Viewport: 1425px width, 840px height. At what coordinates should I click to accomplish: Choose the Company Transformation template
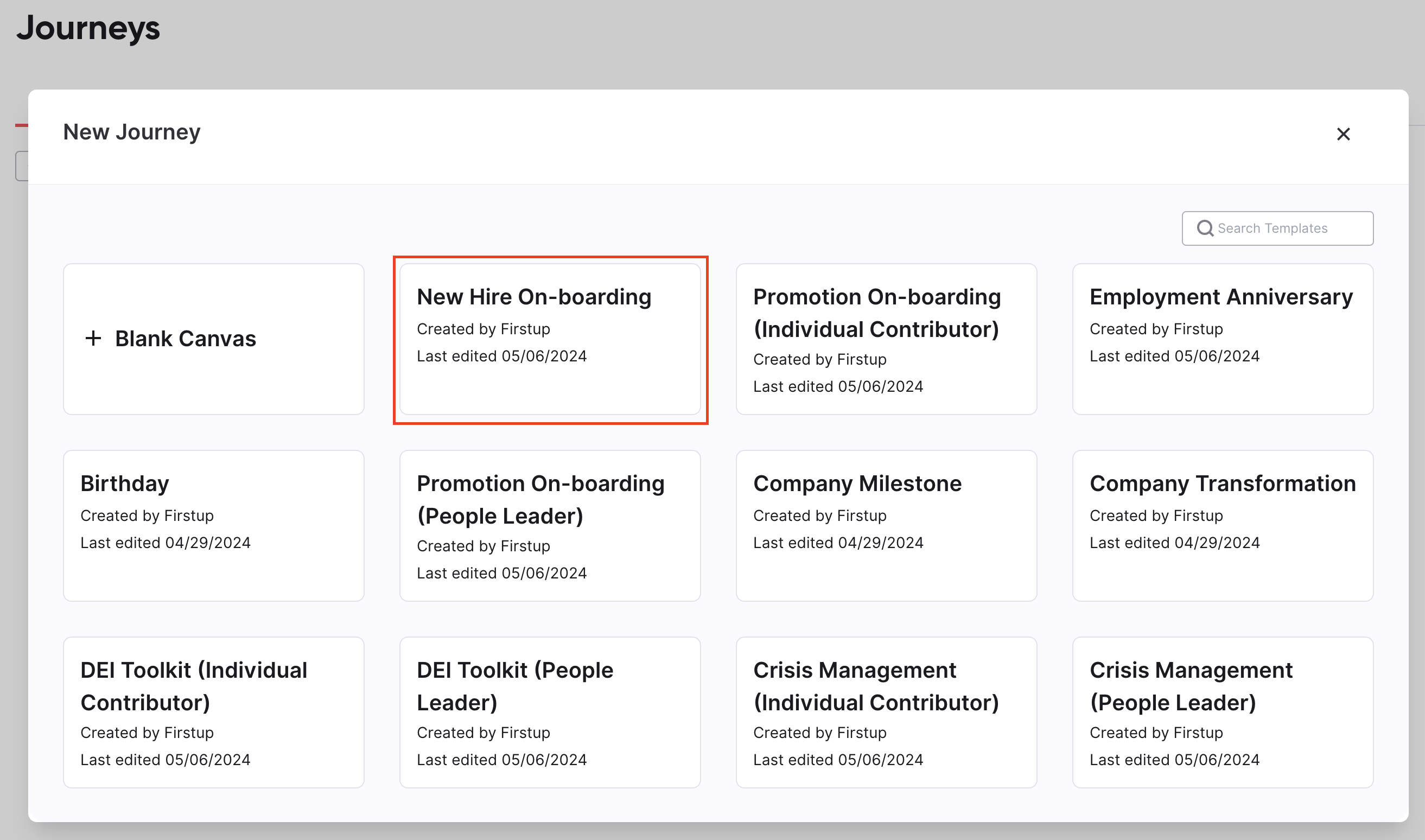(1223, 525)
